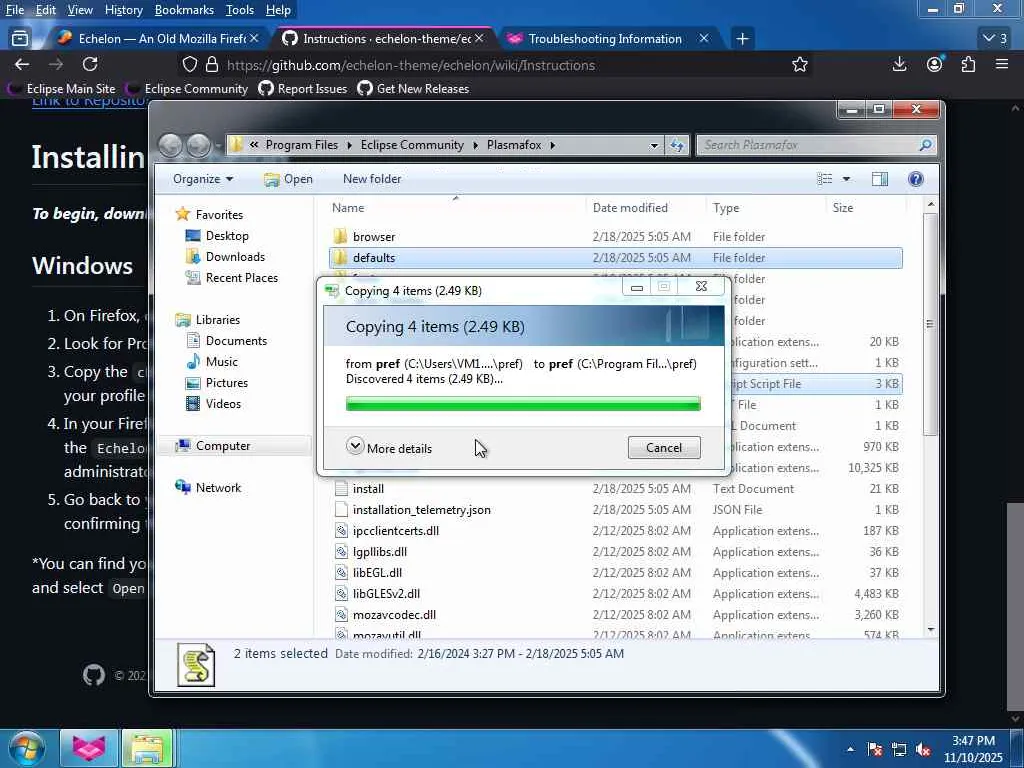Show hidden system tray icons
1024x768 pixels.
pos(850,749)
